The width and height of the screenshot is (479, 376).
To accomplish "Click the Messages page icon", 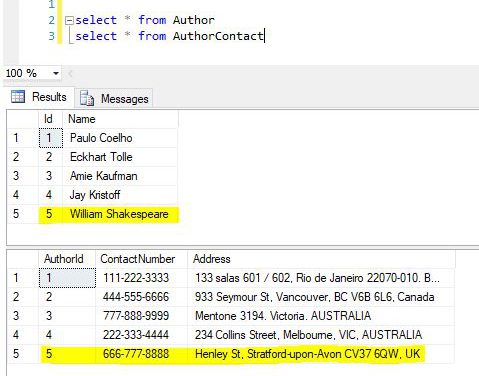I will click(x=87, y=98).
